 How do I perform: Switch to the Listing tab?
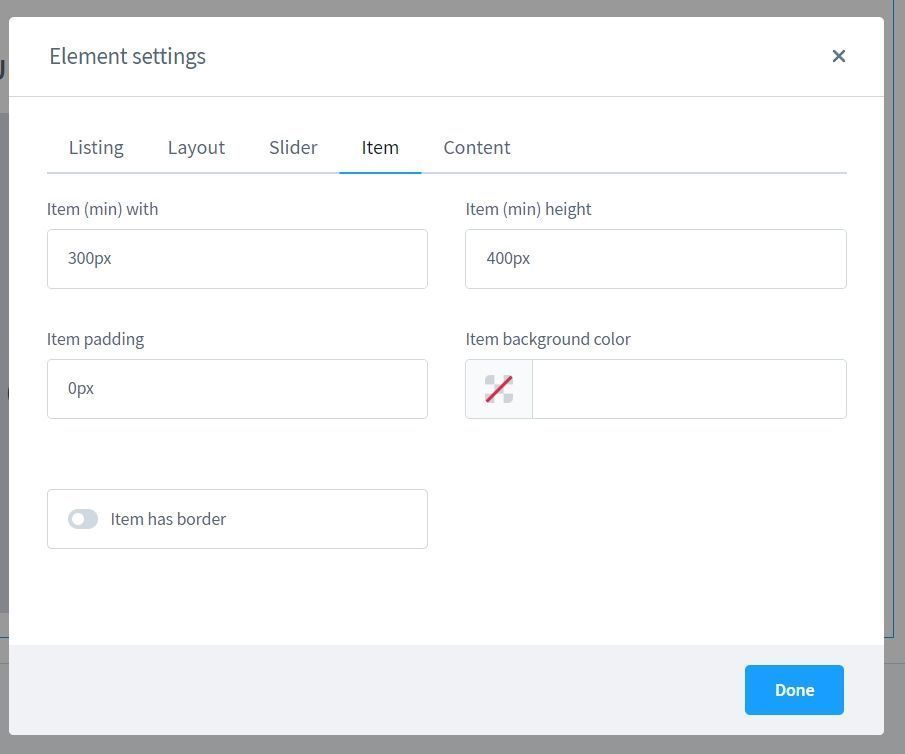96,148
